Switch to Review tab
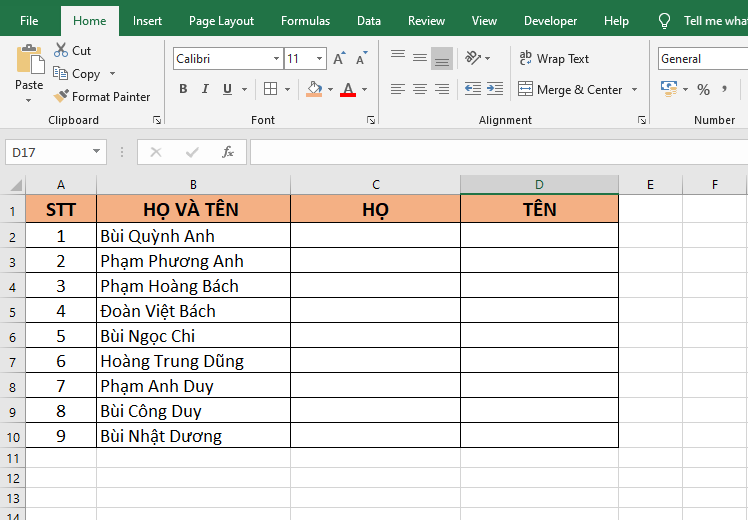Image resolution: width=748 pixels, height=520 pixels. coord(426,21)
